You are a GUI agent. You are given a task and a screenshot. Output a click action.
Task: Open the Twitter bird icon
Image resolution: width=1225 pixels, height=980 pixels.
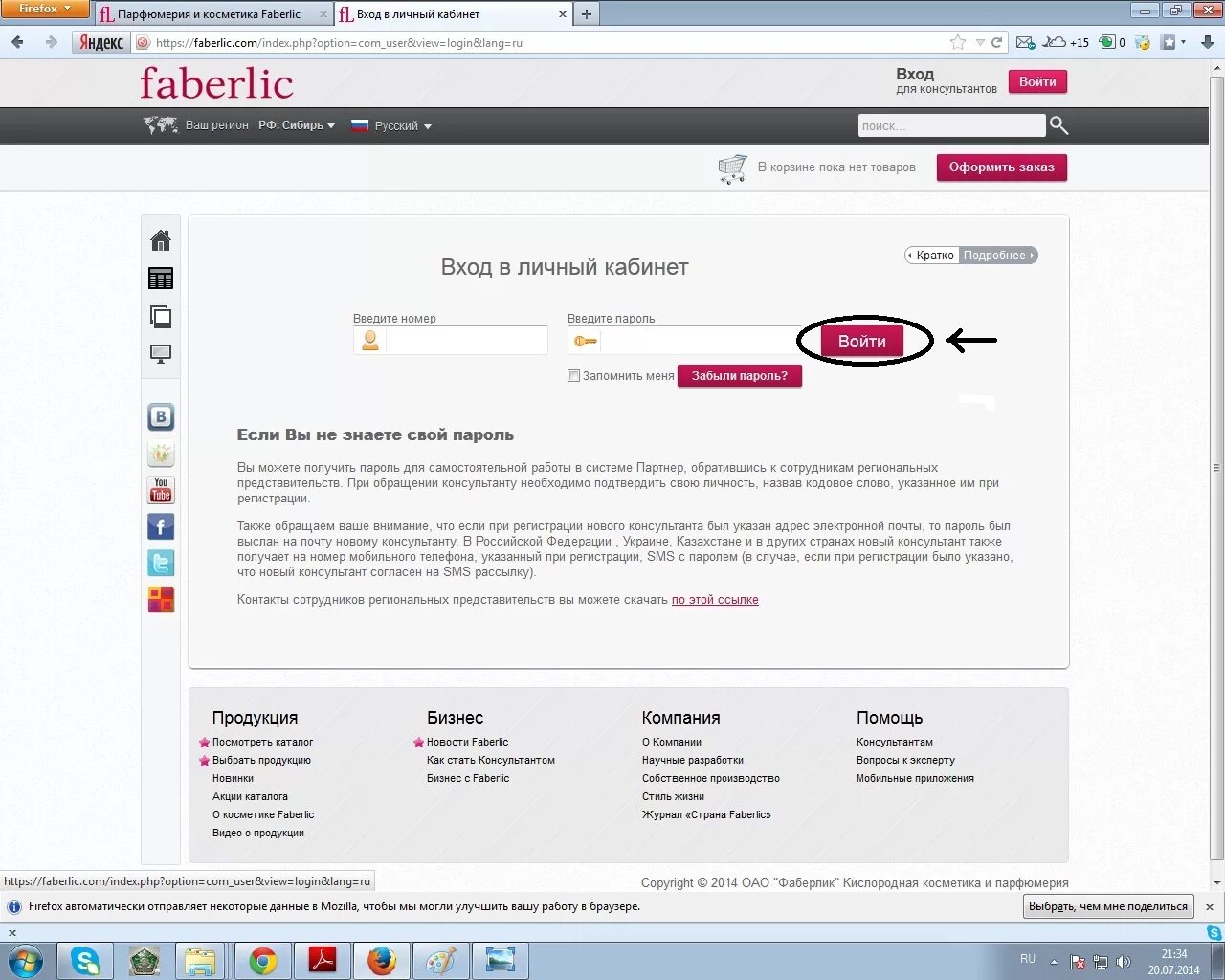pyautogui.click(x=161, y=563)
